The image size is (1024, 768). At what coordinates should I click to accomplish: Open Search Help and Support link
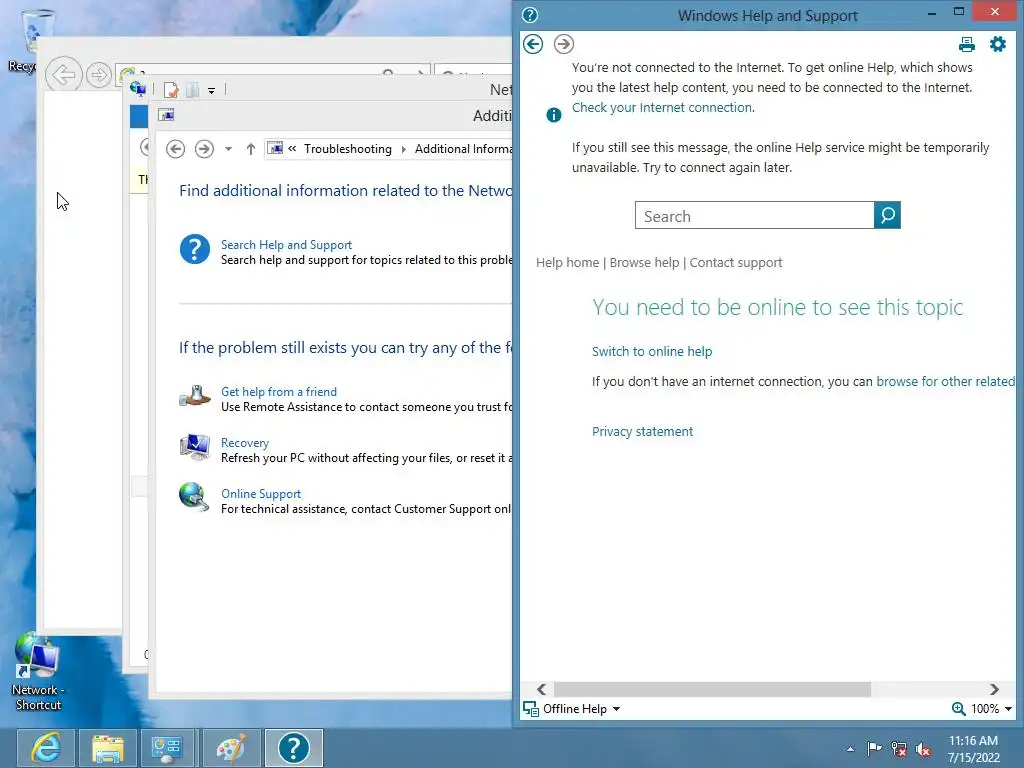click(286, 245)
